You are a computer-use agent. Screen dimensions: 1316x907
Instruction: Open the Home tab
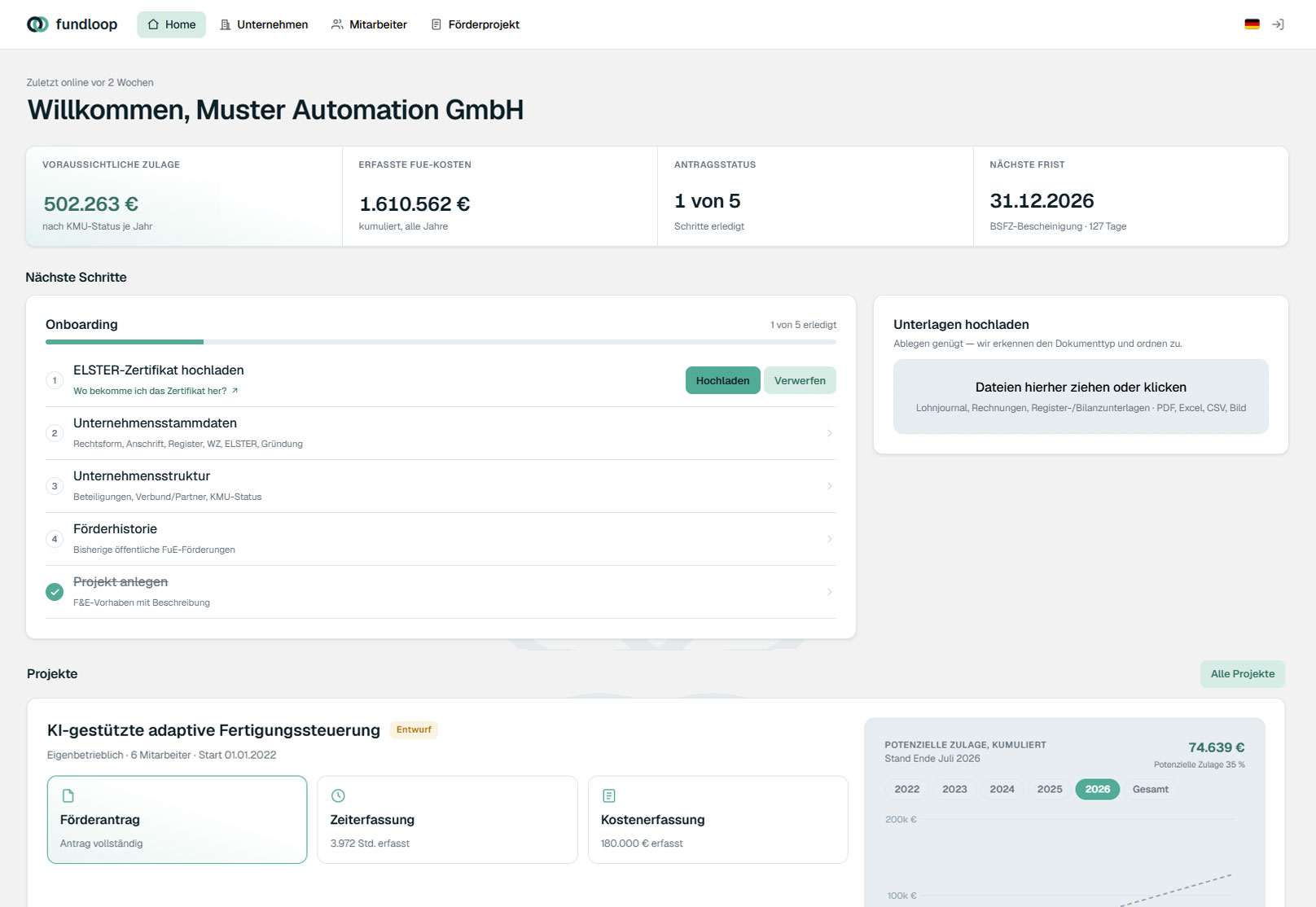pos(171,24)
